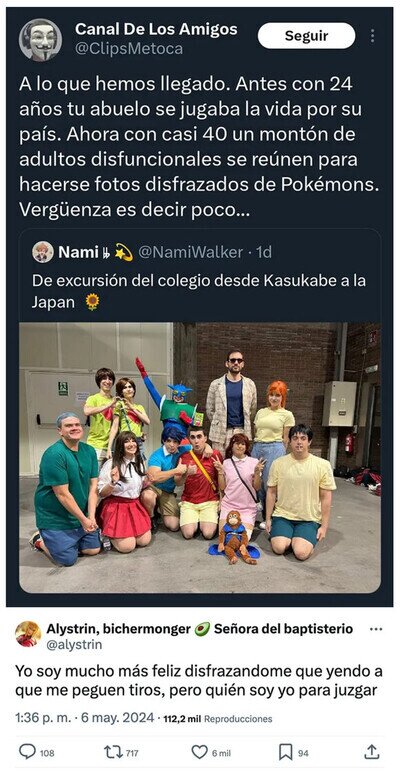
Task: Bookmark the tweet using the bookmark icon
Action: [x=286, y=752]
